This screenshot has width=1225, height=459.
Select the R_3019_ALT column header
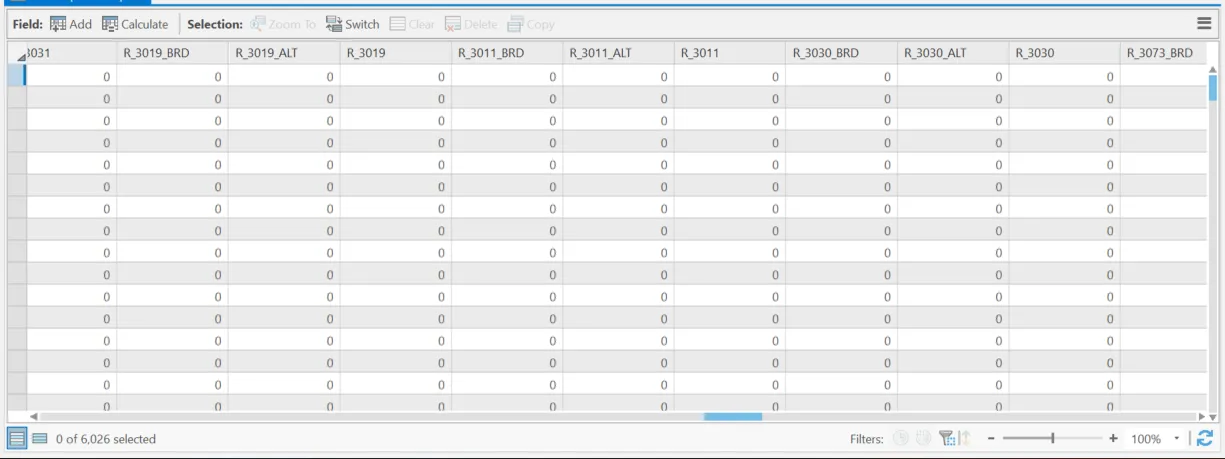[284, 53]
